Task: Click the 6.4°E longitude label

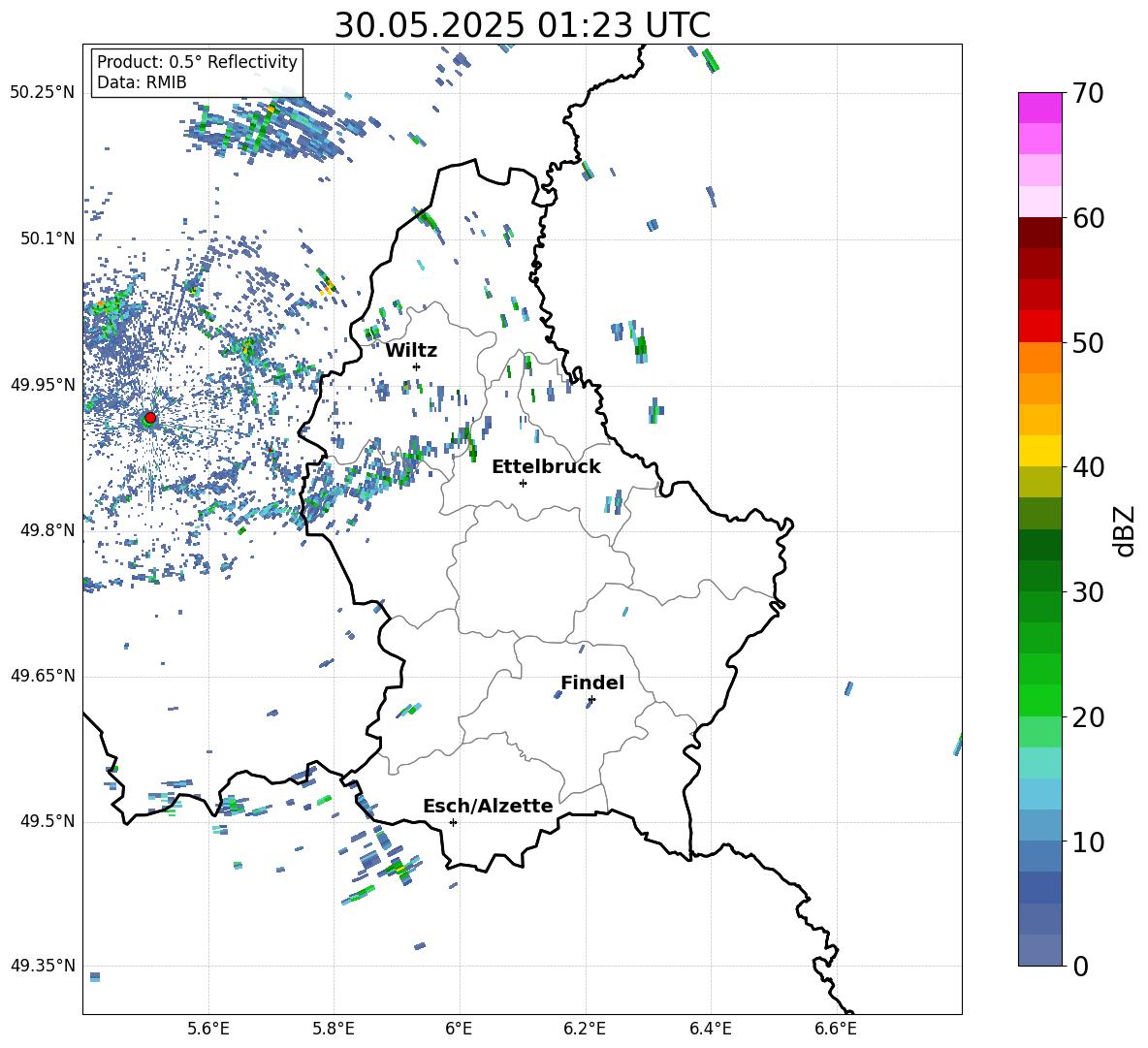Action: click(710, 1029)
